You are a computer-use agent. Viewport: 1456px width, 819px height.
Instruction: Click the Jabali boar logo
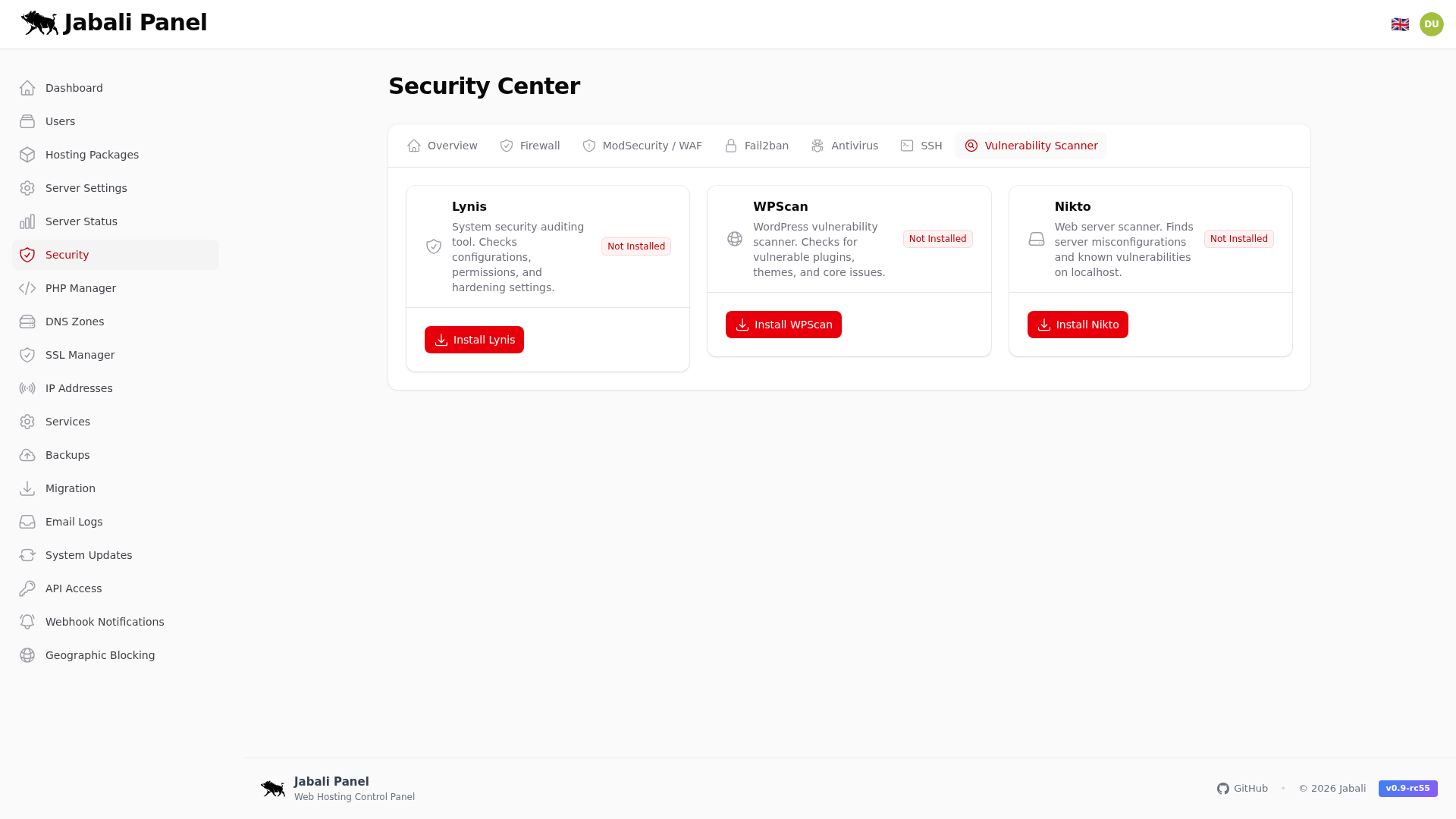(39, 23)
